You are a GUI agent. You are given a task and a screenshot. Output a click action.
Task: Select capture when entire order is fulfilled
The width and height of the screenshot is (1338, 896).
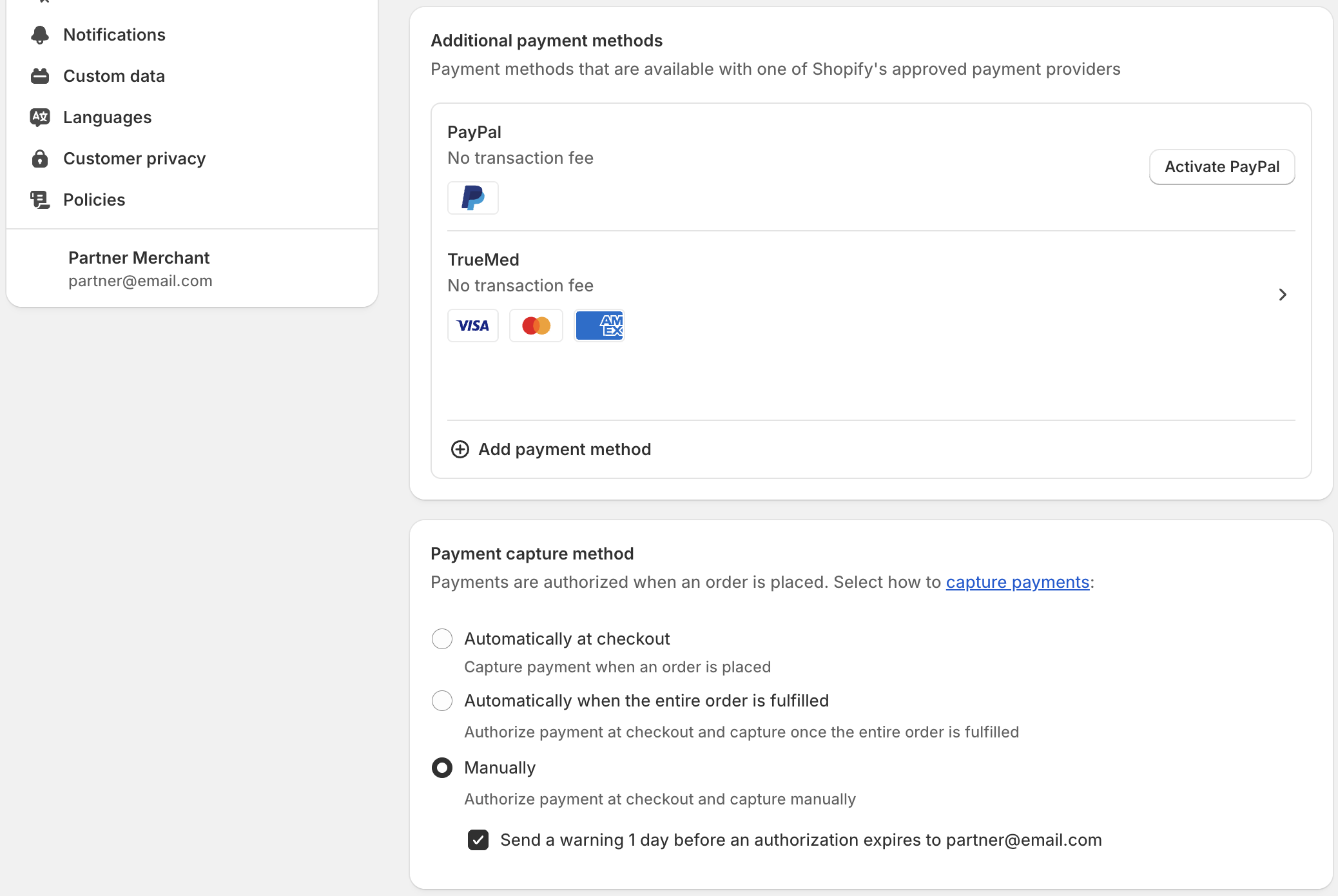[x=442, y=701]
